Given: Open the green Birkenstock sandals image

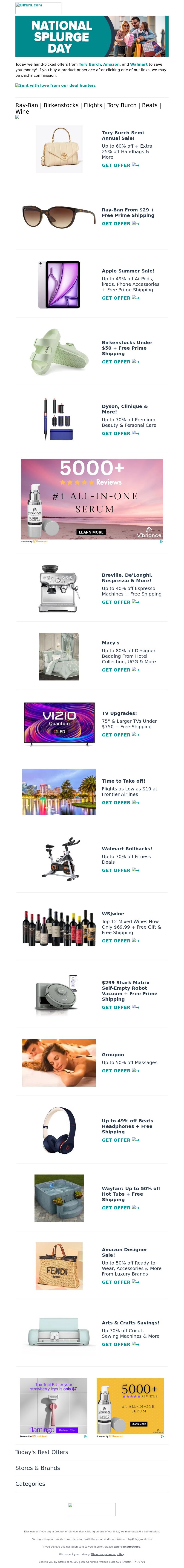Looking at the screenshot, I should [x=59, y=352].
